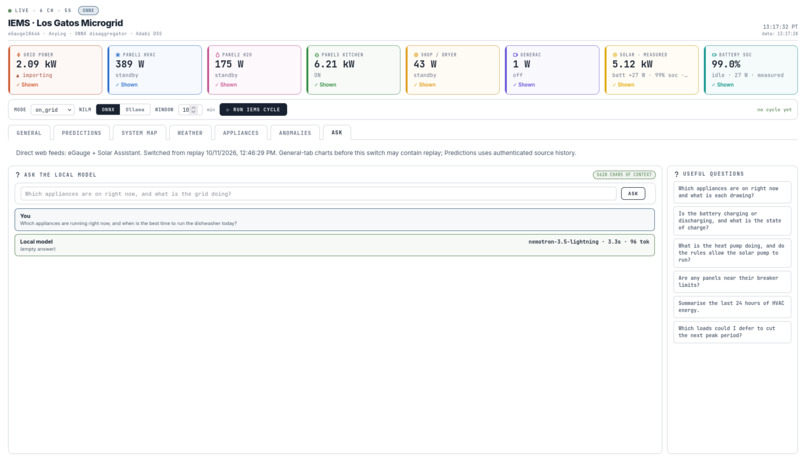The width and height of the screenshot is (806, 460).
Task: Toggle Shown on the Shop / Dryer card
Action: point(425,85)
